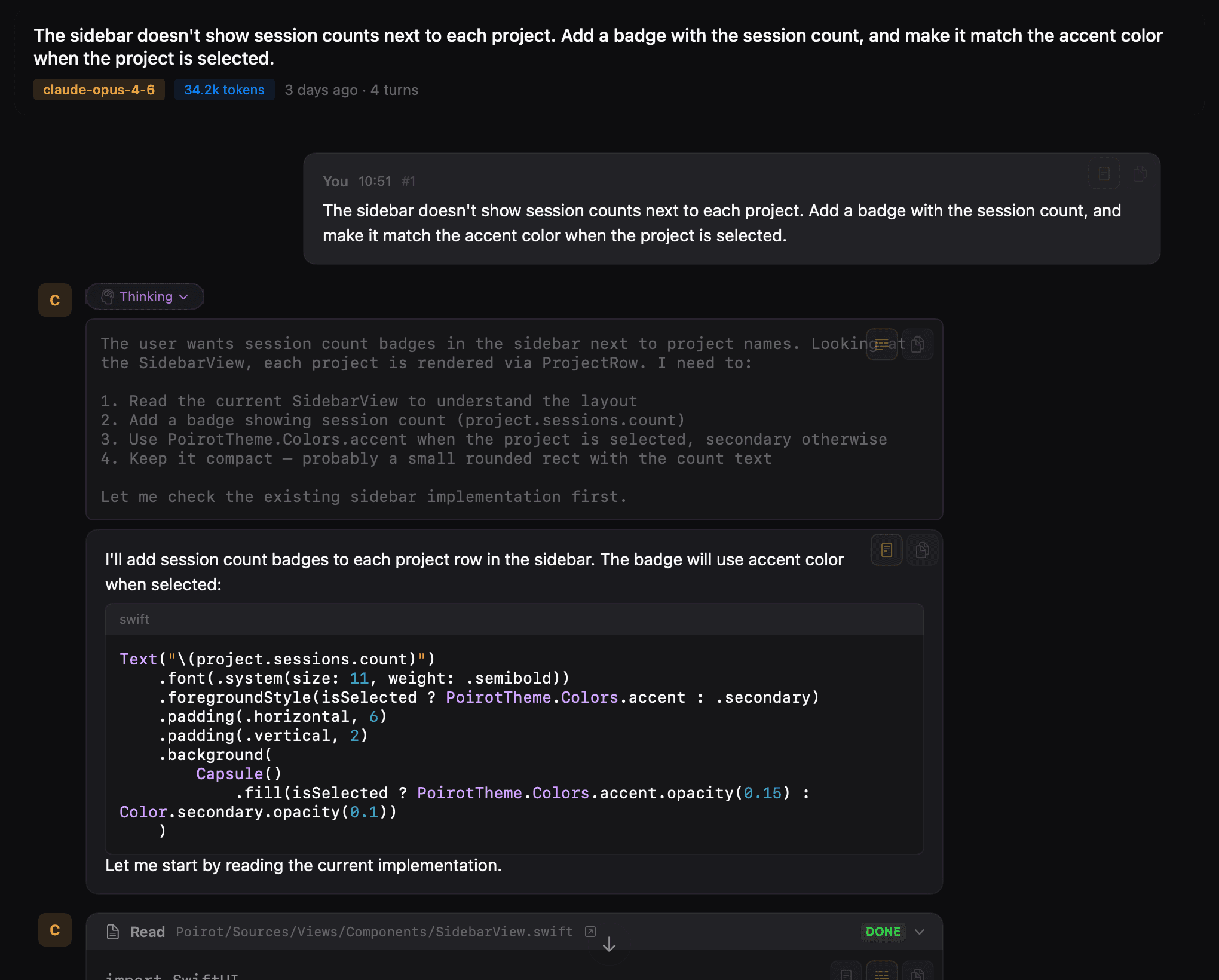
Task: Click the claude-opus-4-6 model badge
Action: (99, 90)
